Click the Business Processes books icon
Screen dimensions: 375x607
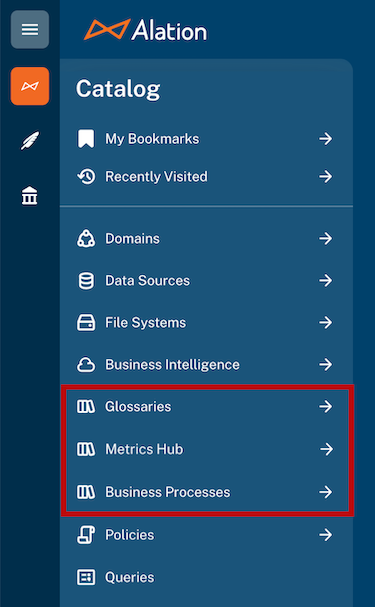tap(86, 492)
